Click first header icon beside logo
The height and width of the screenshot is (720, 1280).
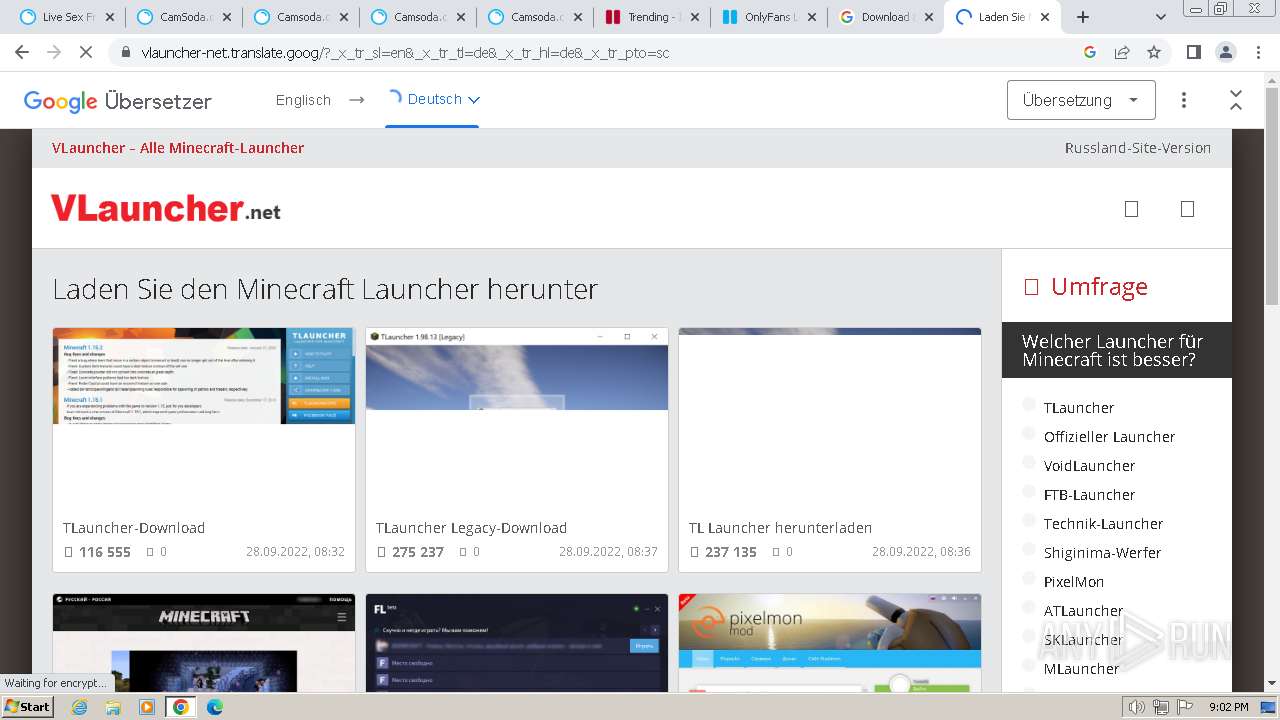1131,209
